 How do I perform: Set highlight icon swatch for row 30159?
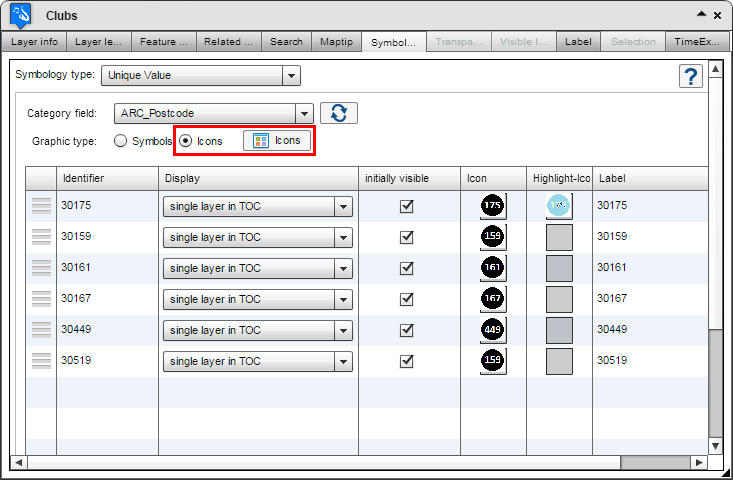559,237
